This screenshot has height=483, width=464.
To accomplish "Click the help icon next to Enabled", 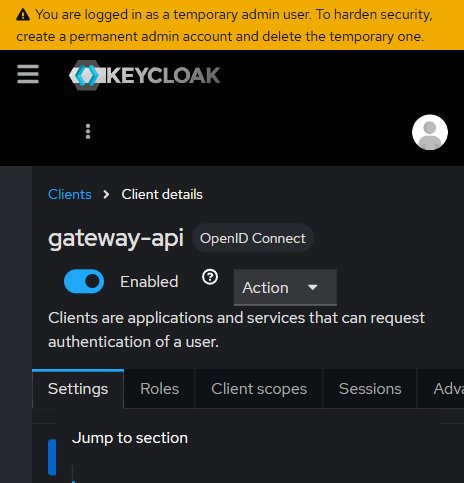I will [210, 277].
